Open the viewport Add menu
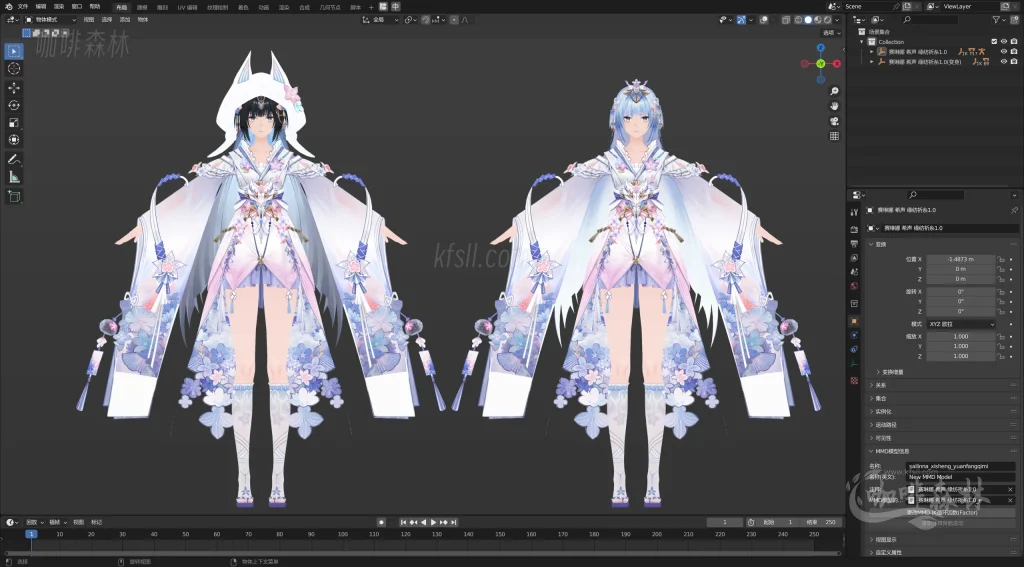 coord(125,20)
